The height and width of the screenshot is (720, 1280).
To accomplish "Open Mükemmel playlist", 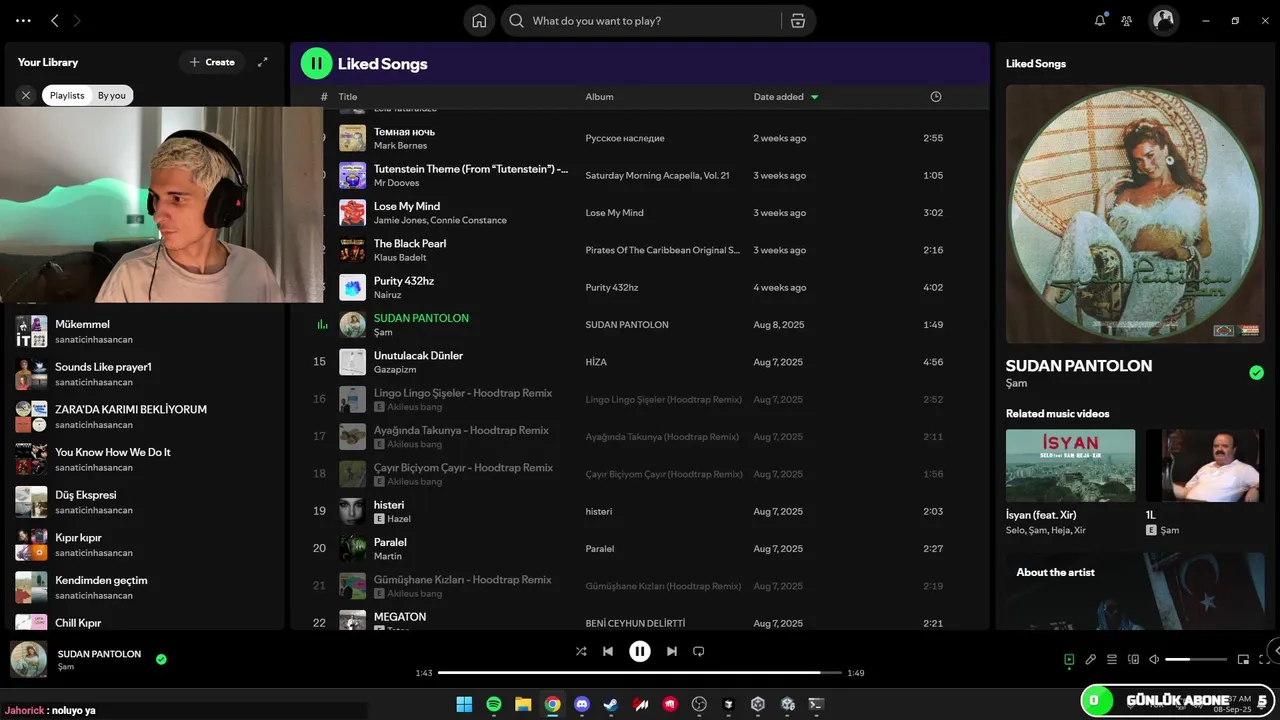I will 145,331.
